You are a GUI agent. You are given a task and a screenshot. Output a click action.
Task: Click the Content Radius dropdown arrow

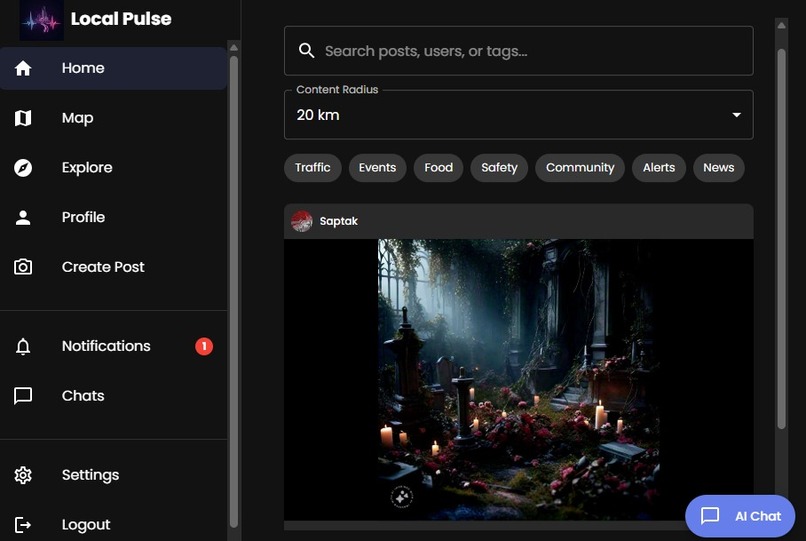[x=737, y=115]
